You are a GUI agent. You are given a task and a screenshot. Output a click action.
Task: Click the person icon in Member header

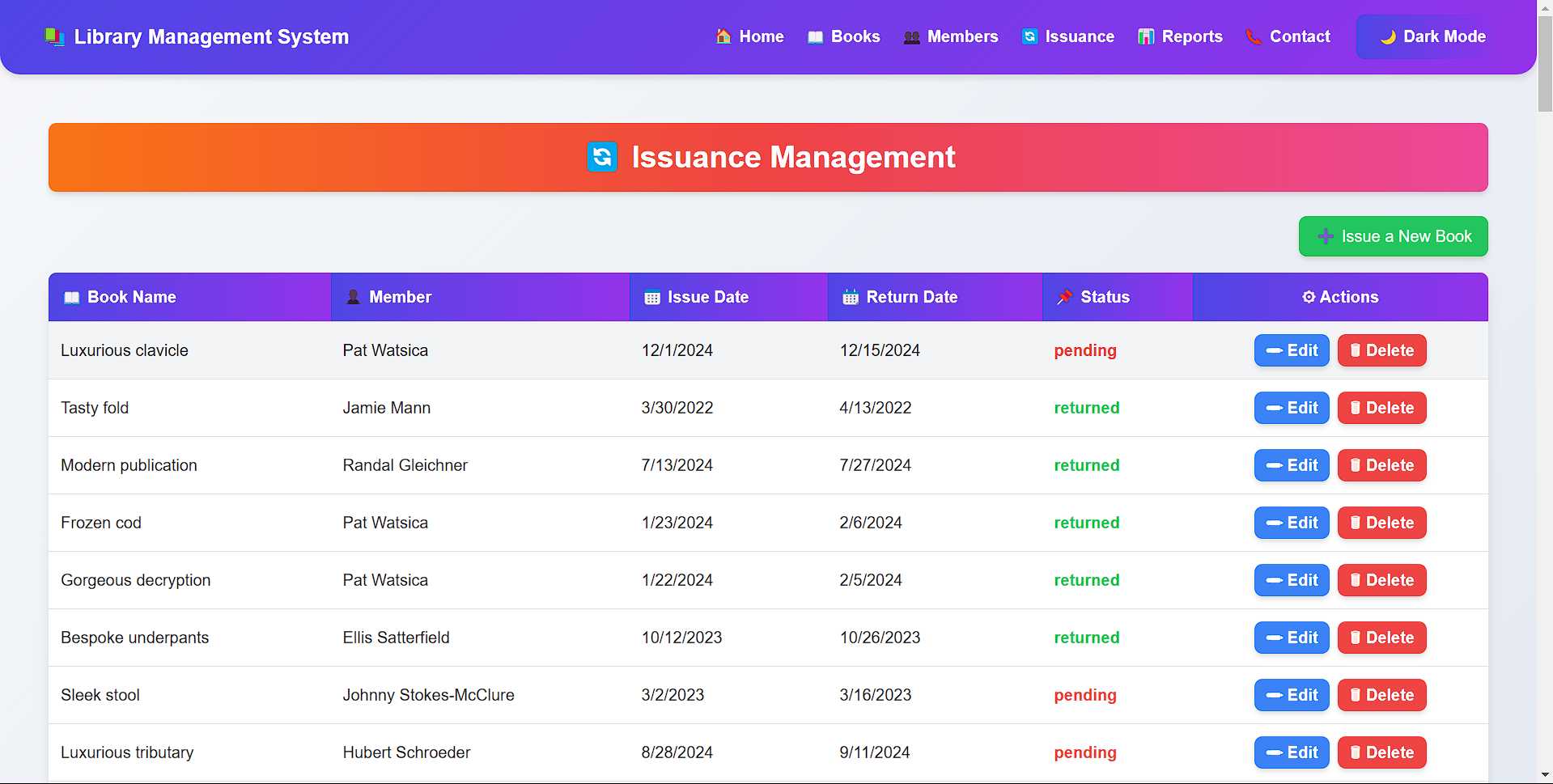[x=353, y=297]
